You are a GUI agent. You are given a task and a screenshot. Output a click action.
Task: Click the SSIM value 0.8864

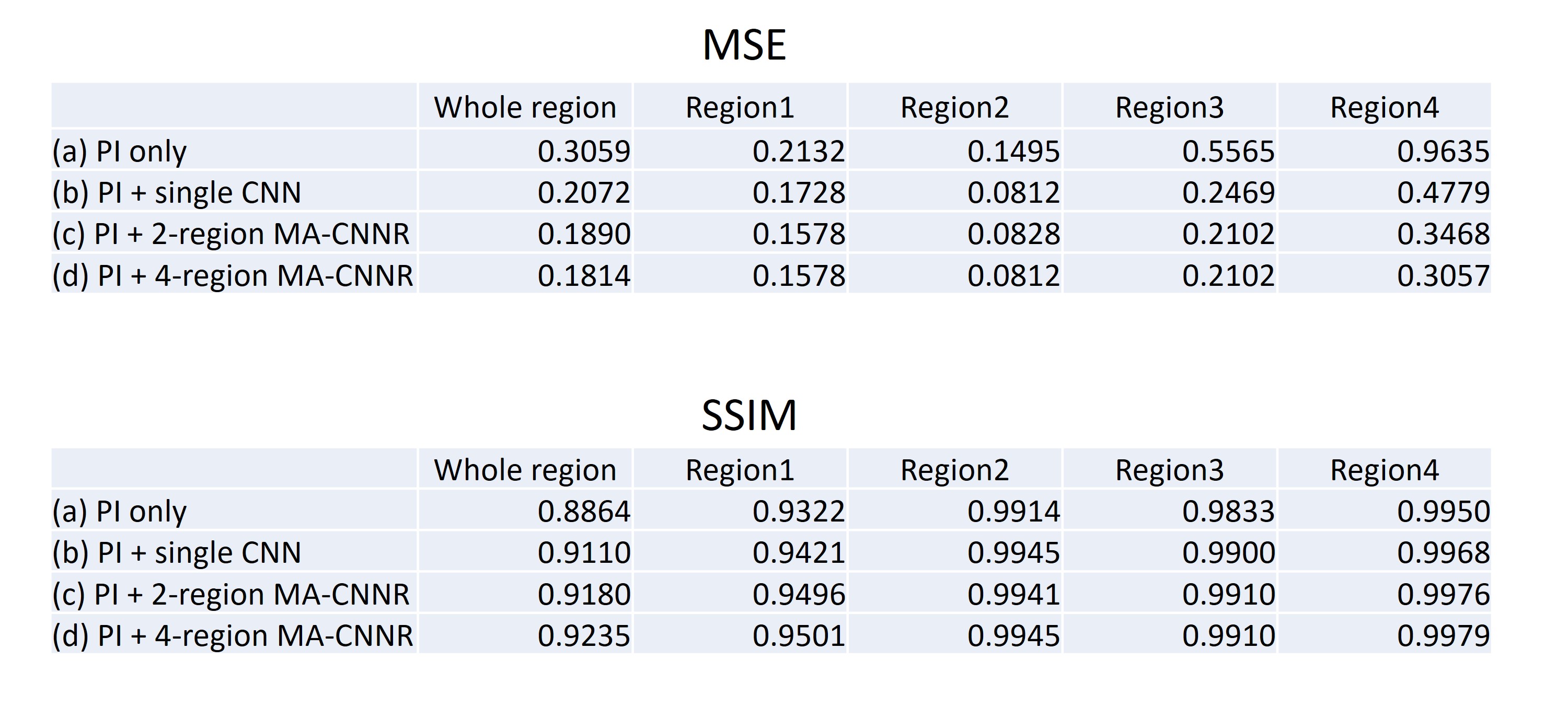click(x=583, y=512)
